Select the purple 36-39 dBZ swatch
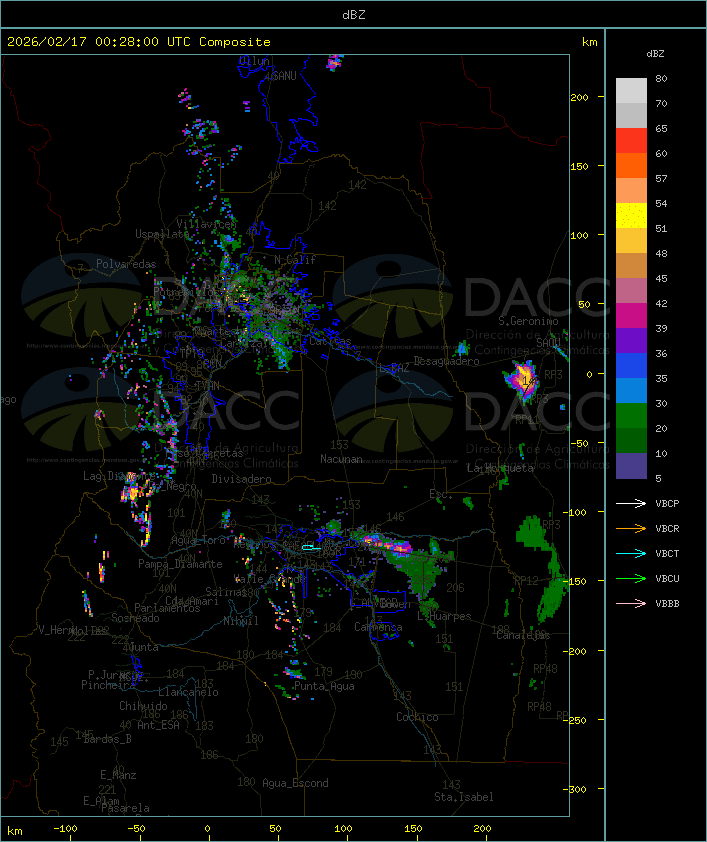The width and height of the screenshot is (707, 842). pos(631,340)
